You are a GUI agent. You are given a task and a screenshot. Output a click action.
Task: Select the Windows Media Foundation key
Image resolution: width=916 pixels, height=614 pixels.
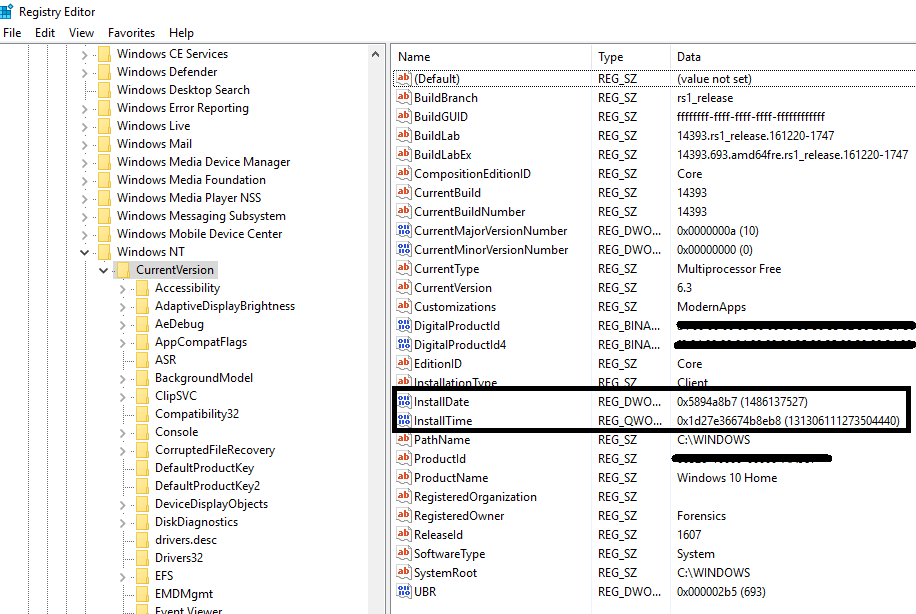pos(191,180)
